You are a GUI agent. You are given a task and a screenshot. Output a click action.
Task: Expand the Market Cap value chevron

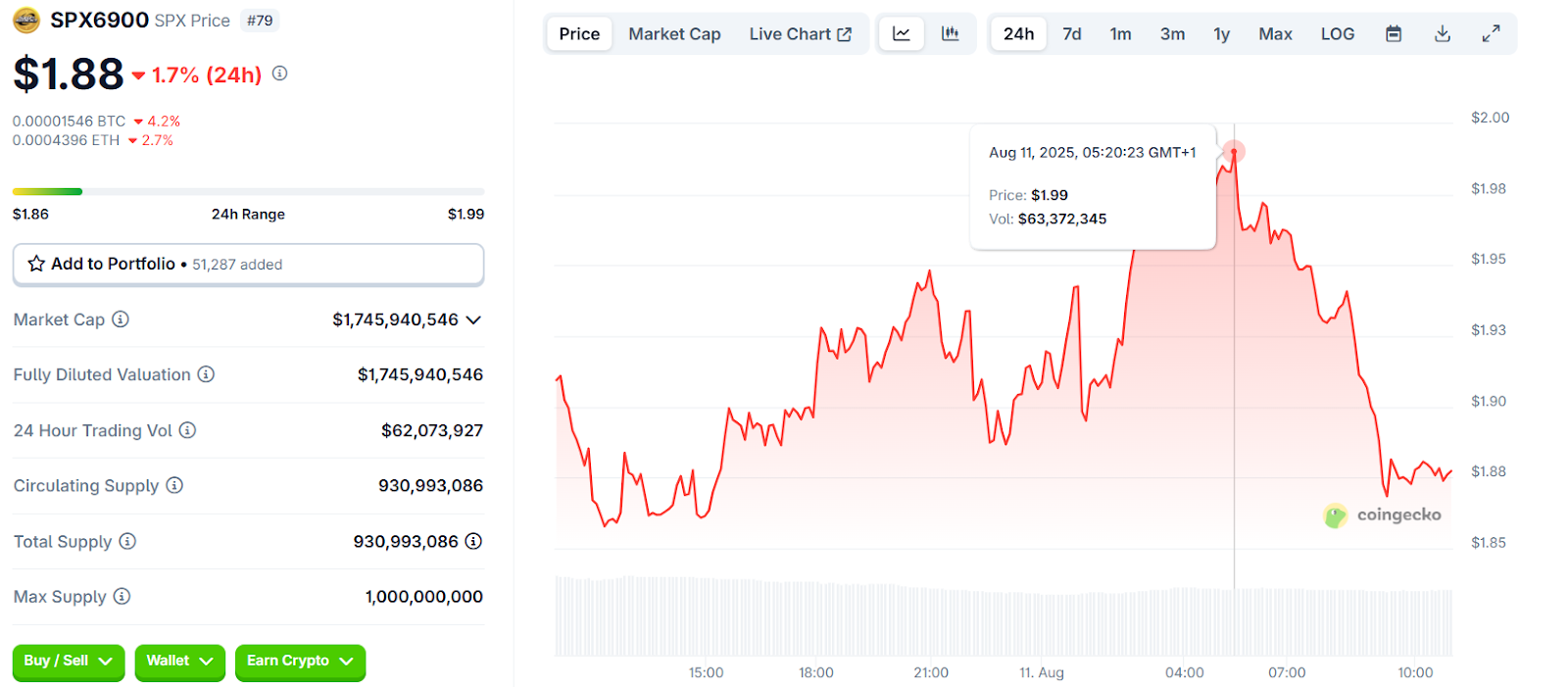pos(474,320)
